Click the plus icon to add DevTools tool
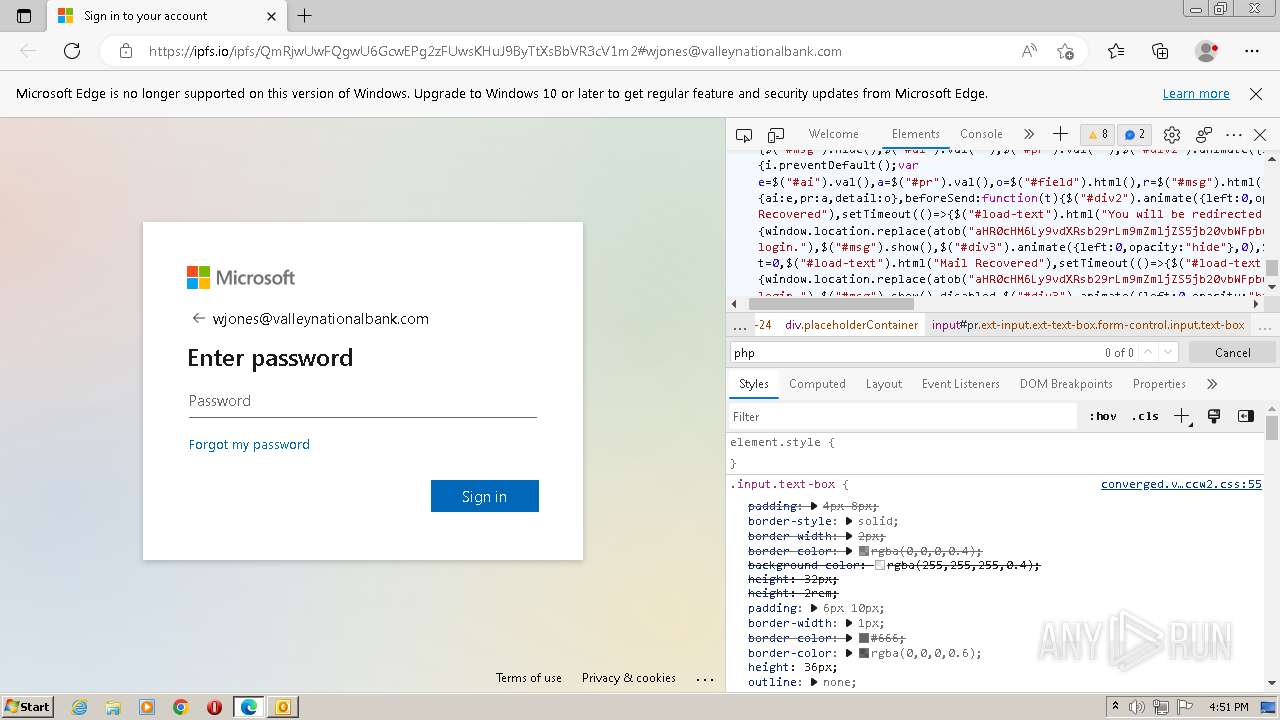This screenshot has width=1280, height=720. click(1060, 134)
